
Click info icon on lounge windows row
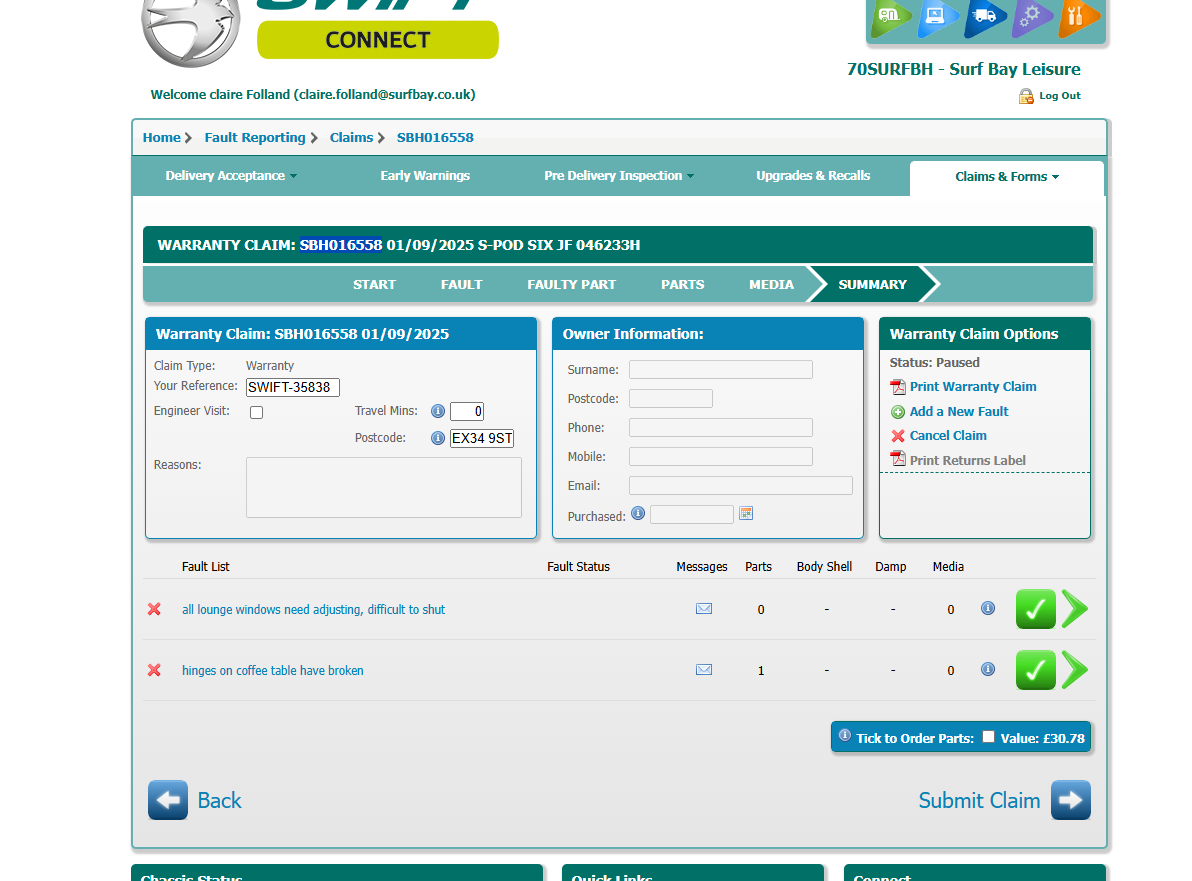(988, 608)
